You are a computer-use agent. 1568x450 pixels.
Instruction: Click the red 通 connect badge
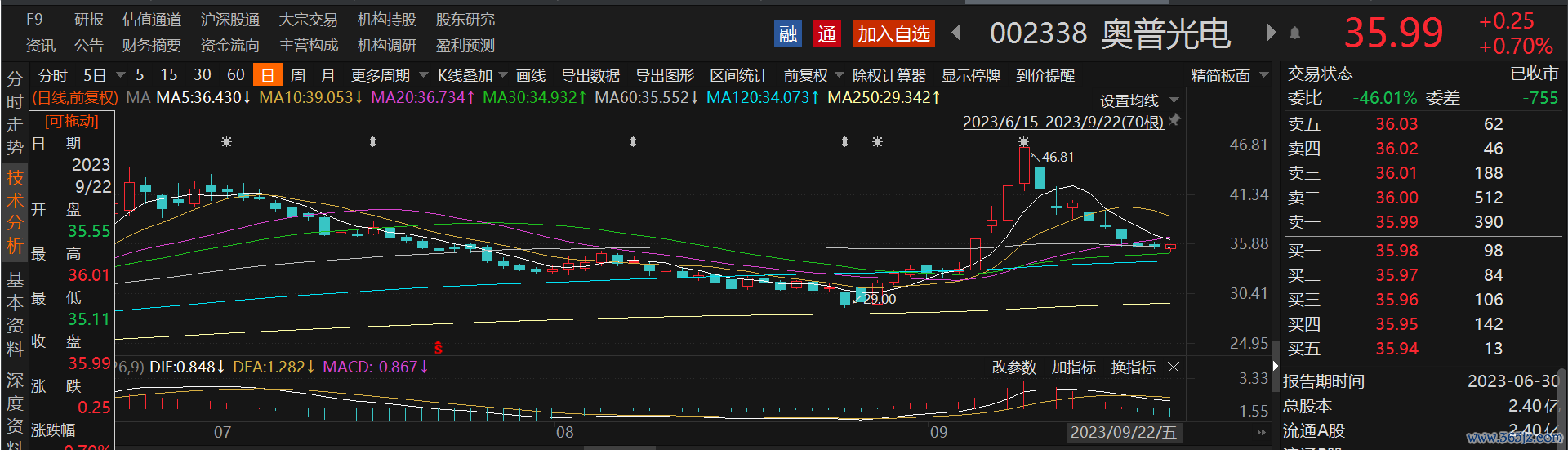[x=827, y=33]
